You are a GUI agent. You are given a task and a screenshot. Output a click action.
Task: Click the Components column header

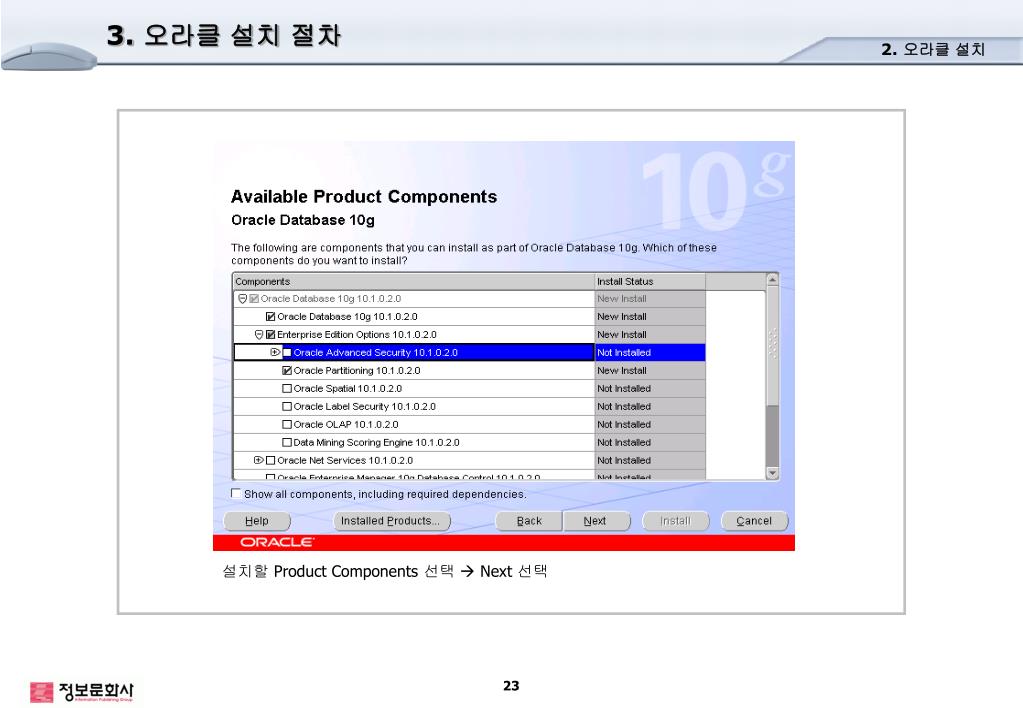tap(414, 281)
